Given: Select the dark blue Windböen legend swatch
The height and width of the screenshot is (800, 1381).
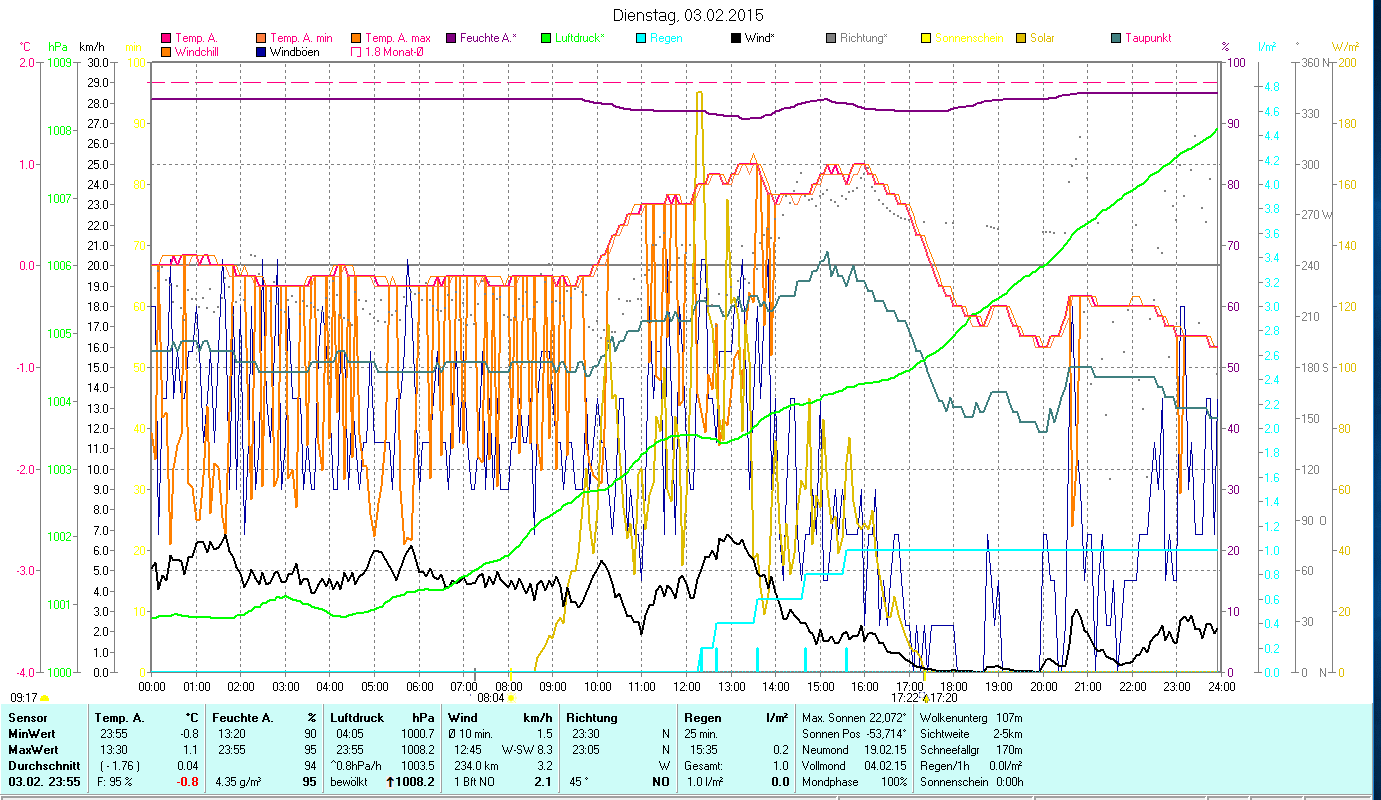Looking at the screenshot, I should [x=261, y=51].
